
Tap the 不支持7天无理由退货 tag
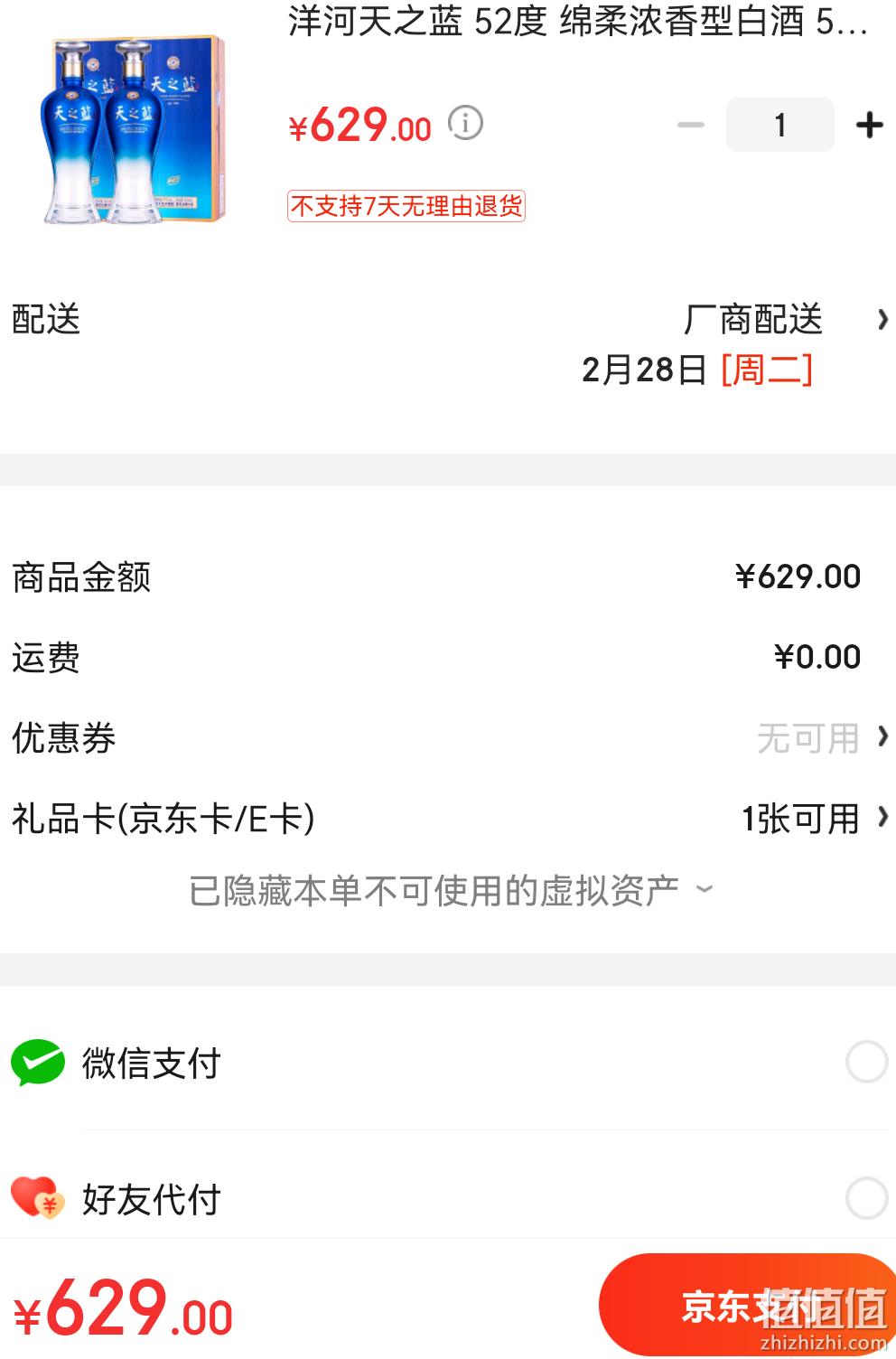tap(406, 206)
